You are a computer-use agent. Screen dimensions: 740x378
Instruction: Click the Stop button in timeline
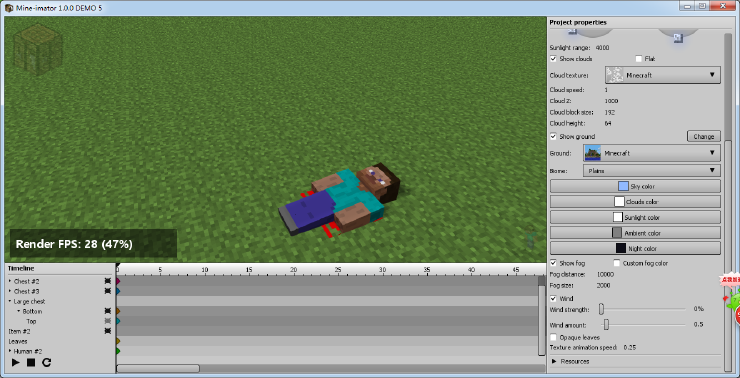click(x=31, y=362)
